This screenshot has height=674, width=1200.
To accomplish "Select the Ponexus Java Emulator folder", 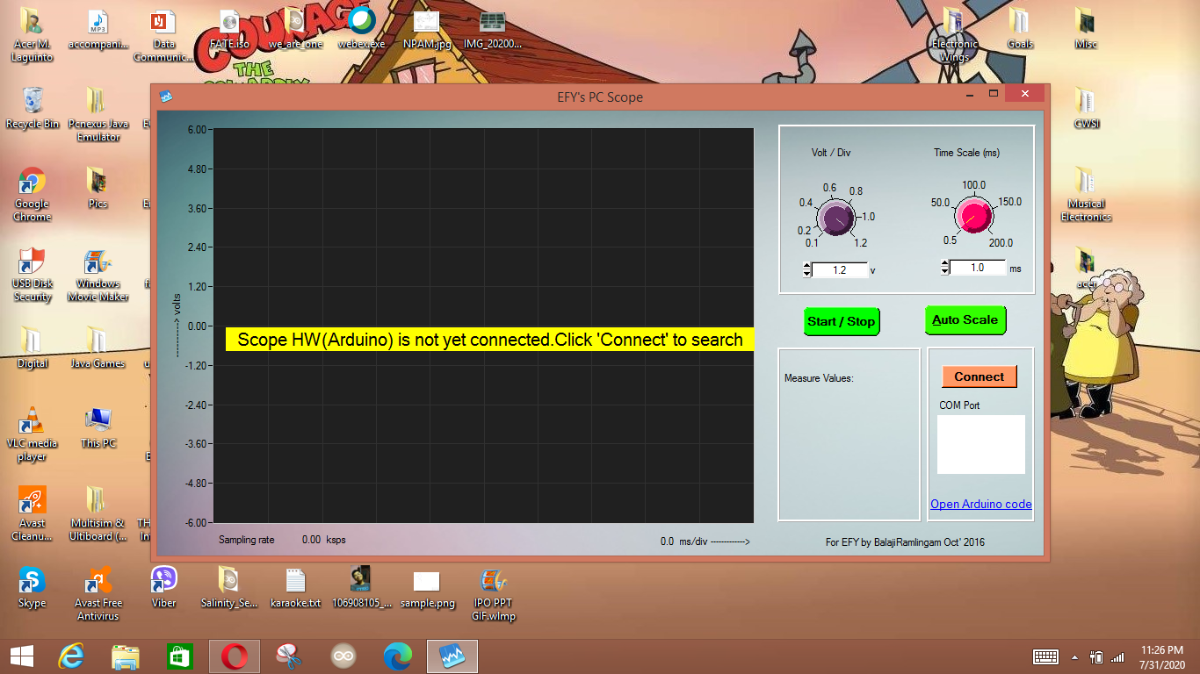I will (96, 115).
